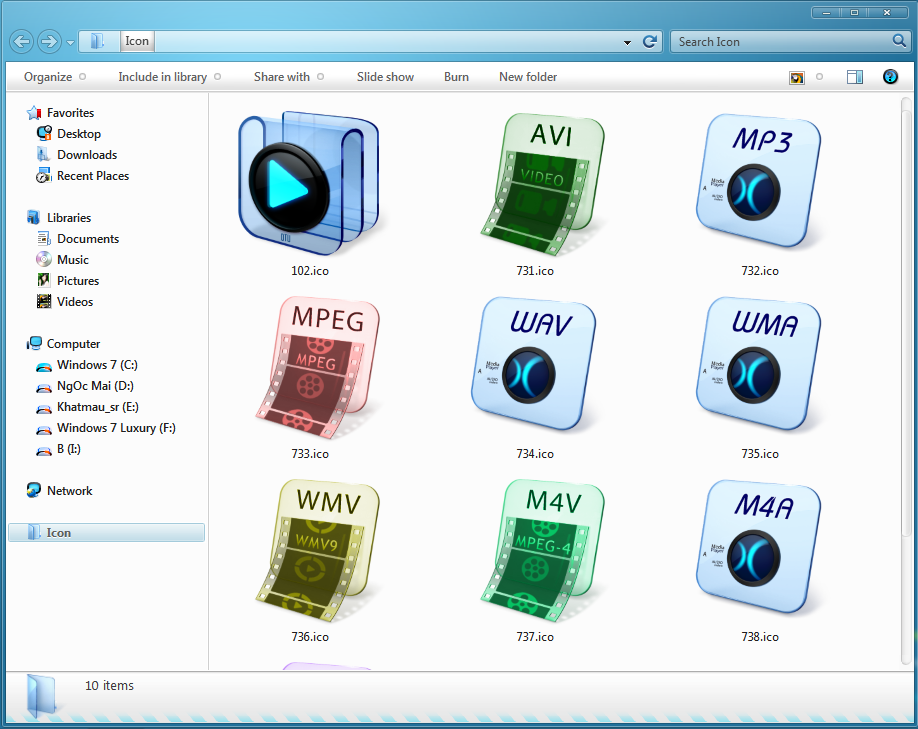Viewport: 918px width, 729px height.
Task: Click the search magnifier icon
Action: tap(899, 40)
